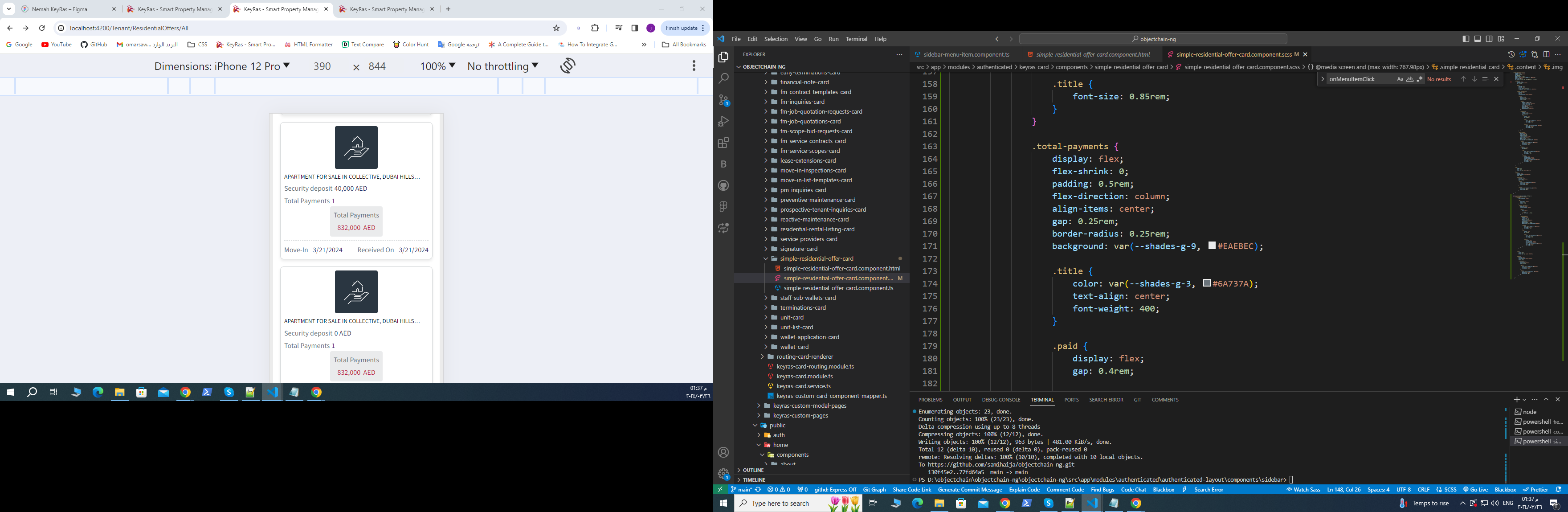Screen dimensions: 1568x512
Task: Click the rotate device icon in DevTools toolbar
Action: (x=568, y=66)
